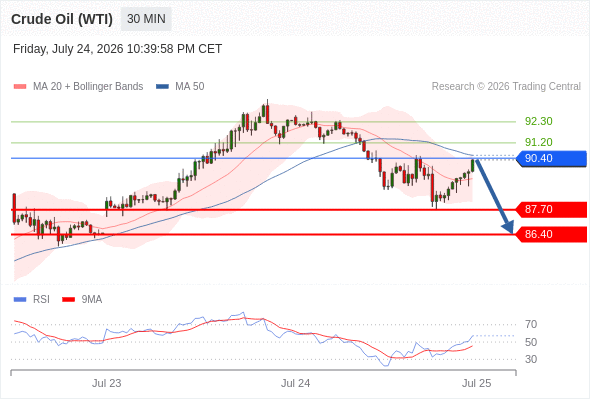The height and width of the screenshot is (400, 590).
Task: Click the Jul 23 date axis label
Action: (107, 383)
